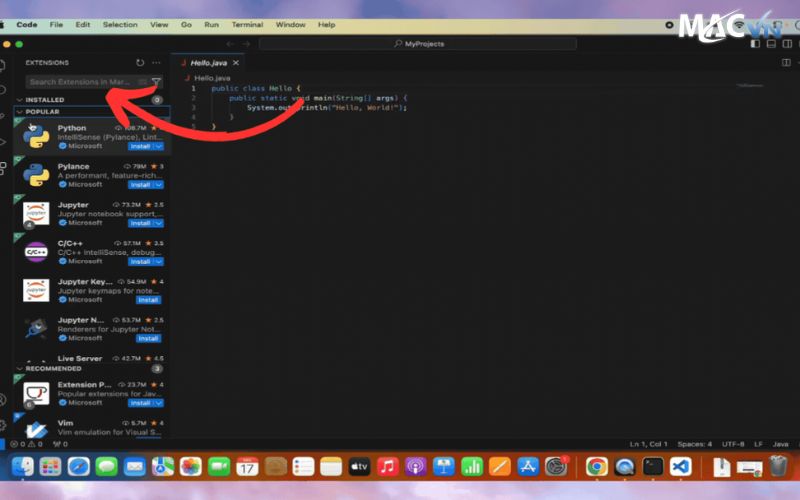
Task: Open Terminal from the Dock
Action: click(x=653, y=466)
